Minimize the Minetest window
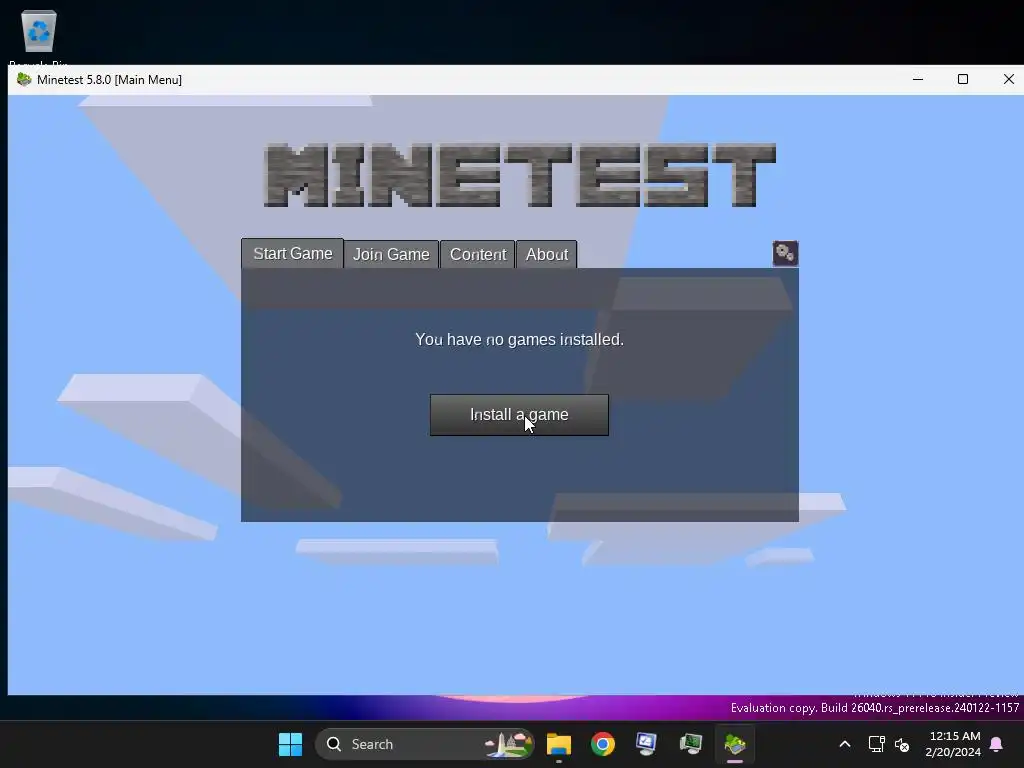Screen dimensions: 1024x768 [x=918, y=80]
